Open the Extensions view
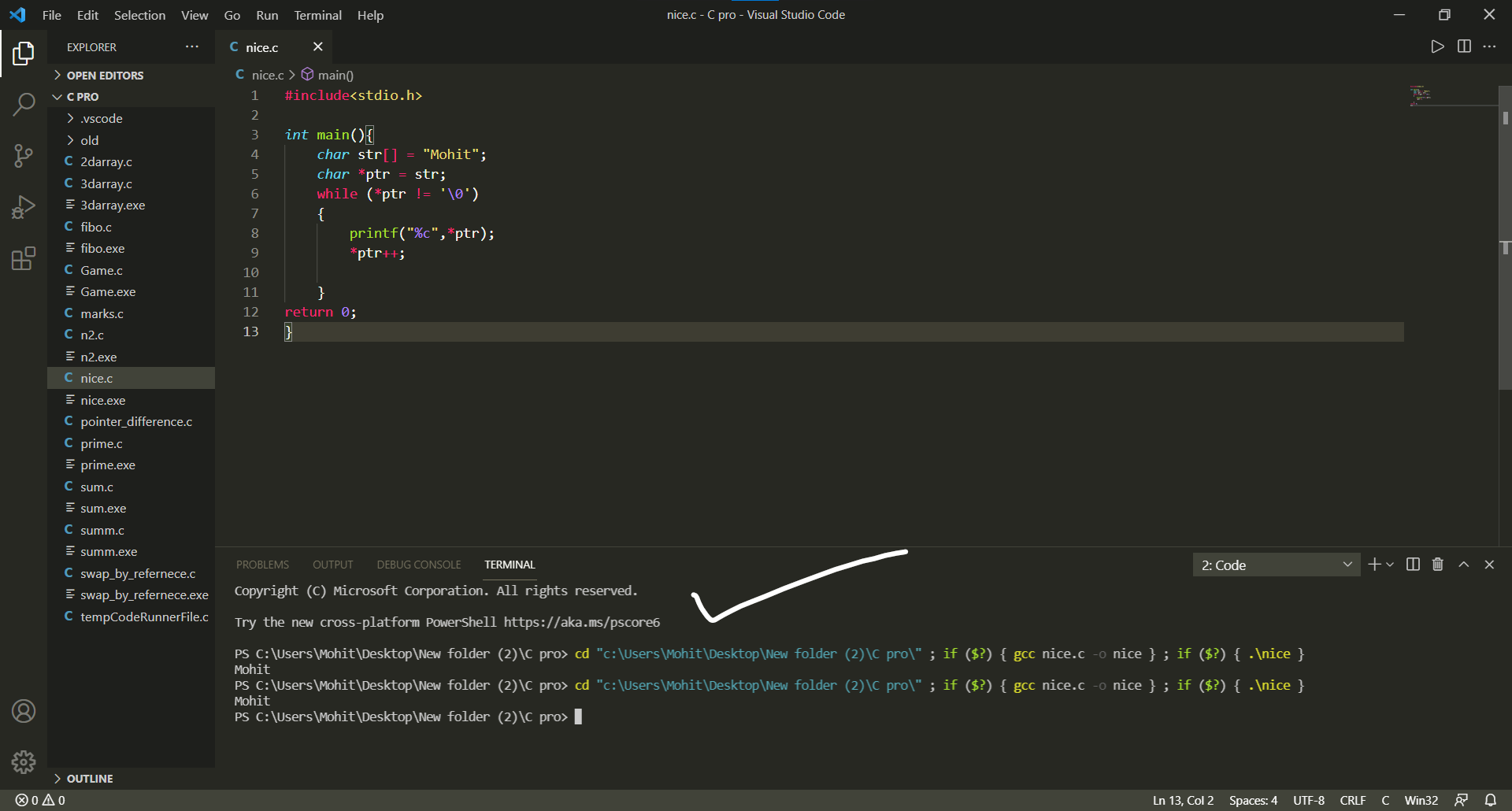 24,257
